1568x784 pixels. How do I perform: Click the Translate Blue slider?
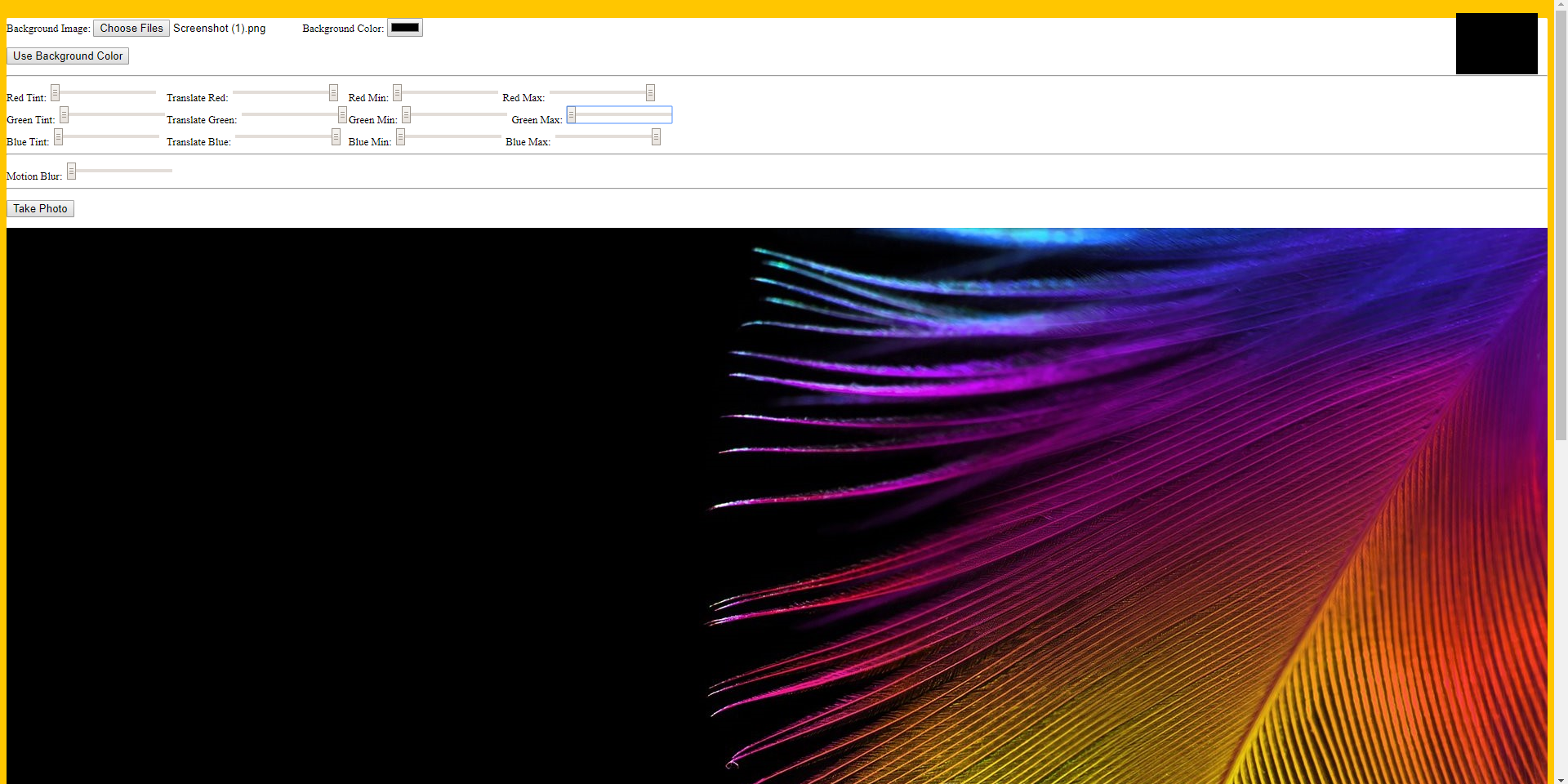pyautogui.click(x=287, y=137)
